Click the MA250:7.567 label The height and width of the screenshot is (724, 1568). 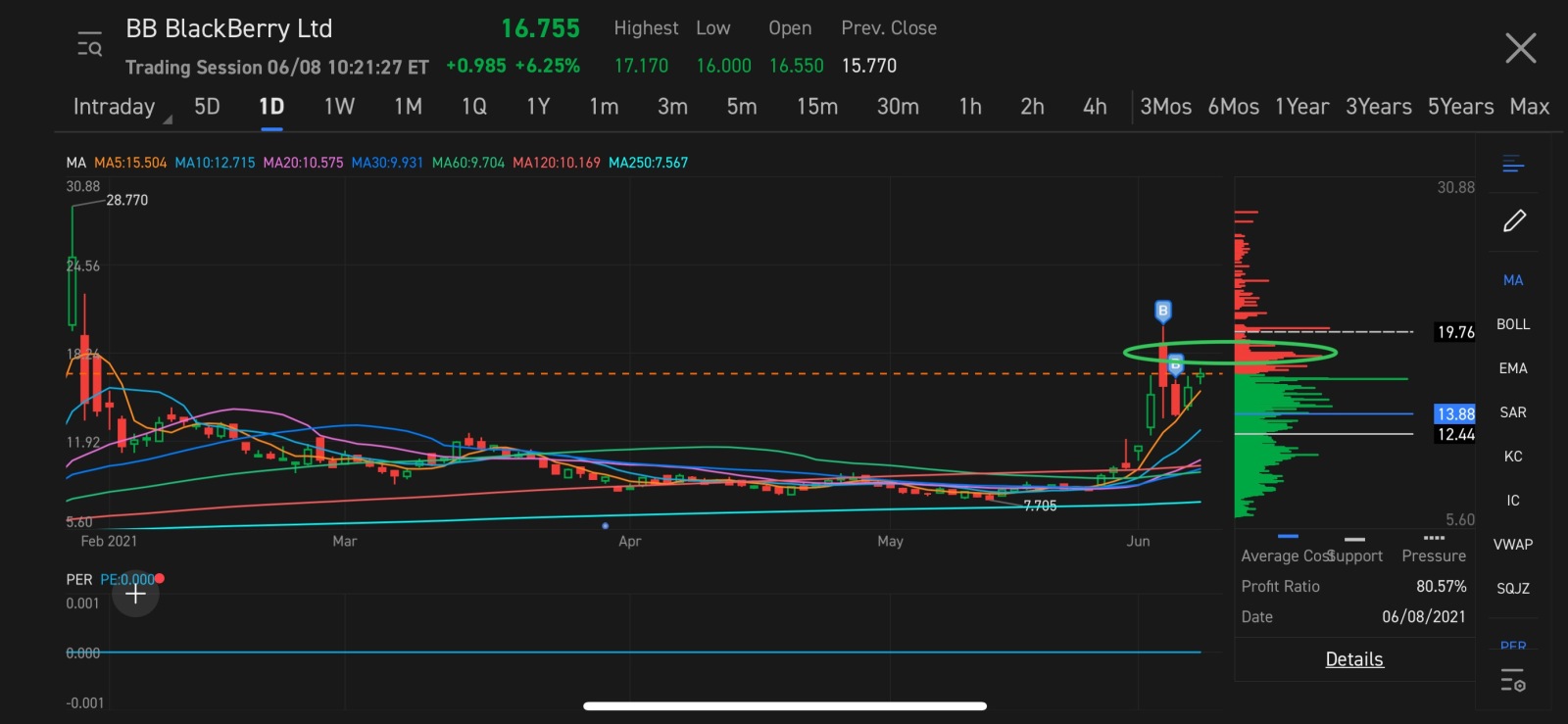click(648, 163)
